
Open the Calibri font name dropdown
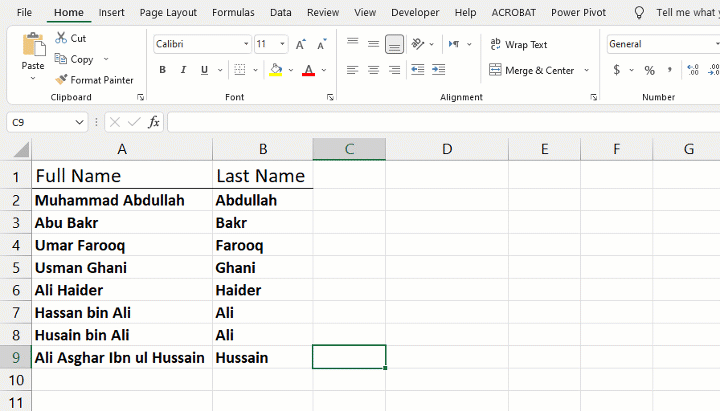click(246, 44)
